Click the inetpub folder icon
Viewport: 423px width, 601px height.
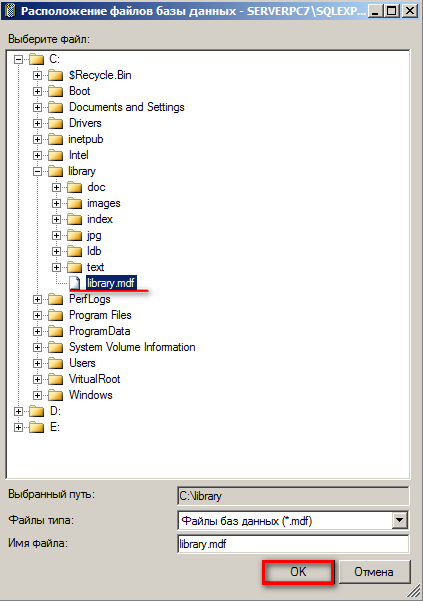(x=56, y=140)
